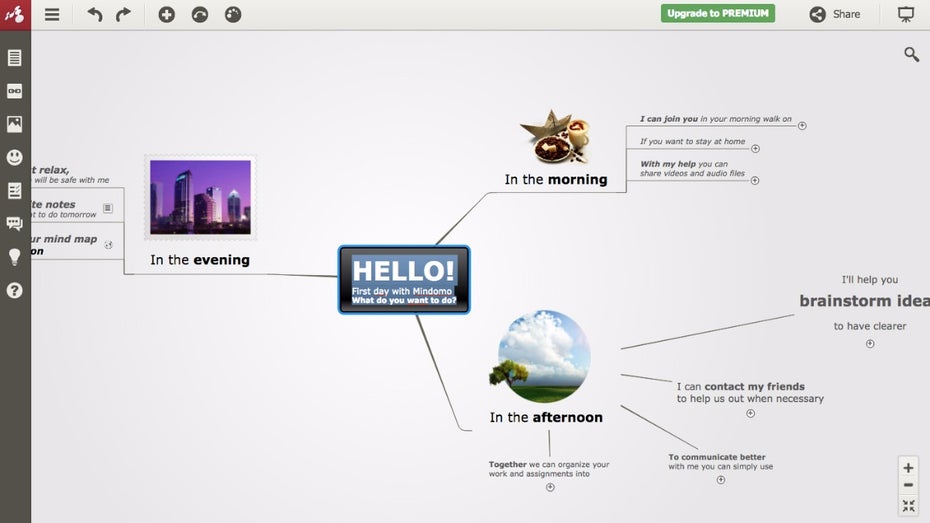
Task: Fit map to screen icon
Action: 908,506
